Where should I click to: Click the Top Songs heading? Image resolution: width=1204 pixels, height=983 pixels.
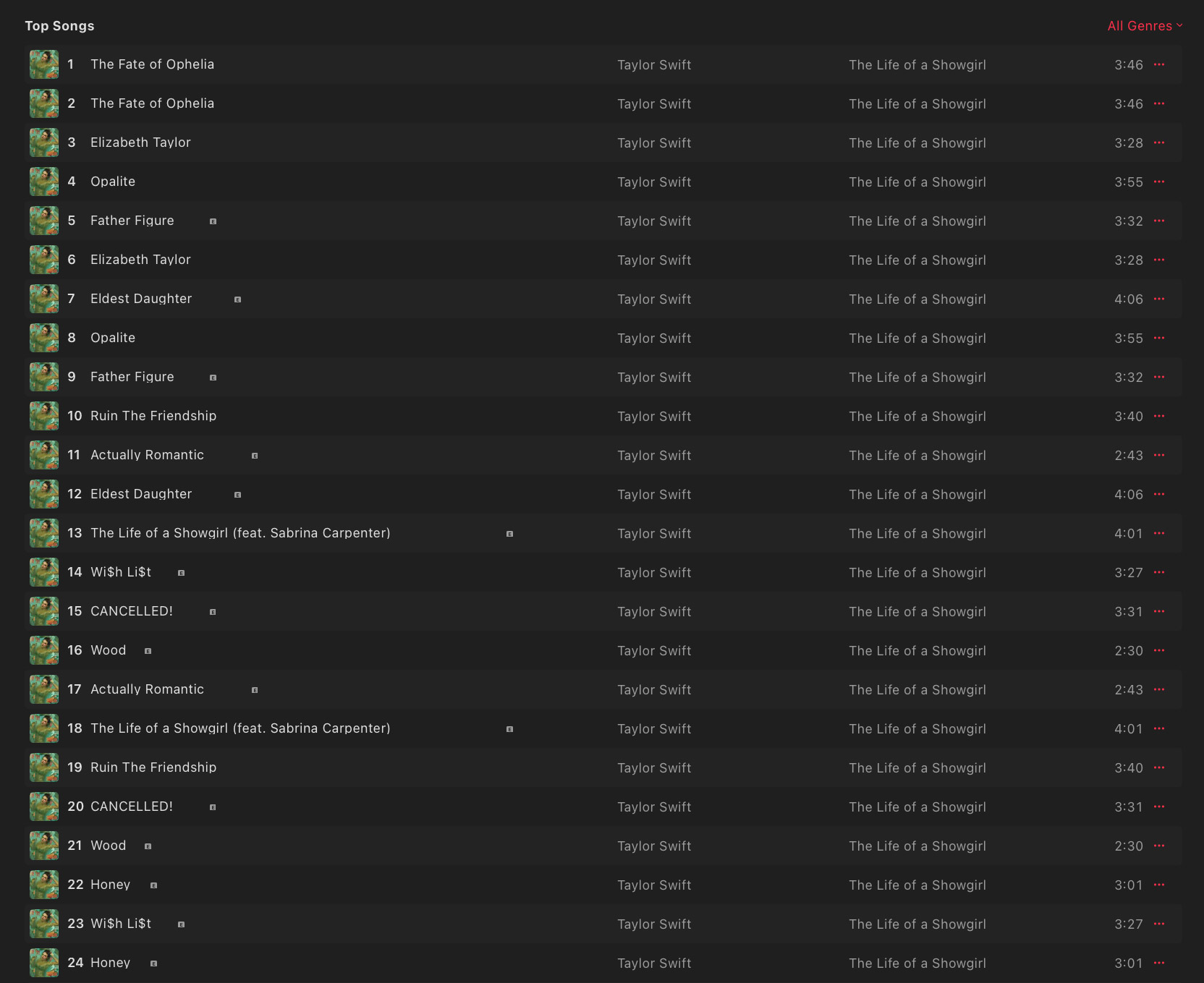tap(59, 26)
